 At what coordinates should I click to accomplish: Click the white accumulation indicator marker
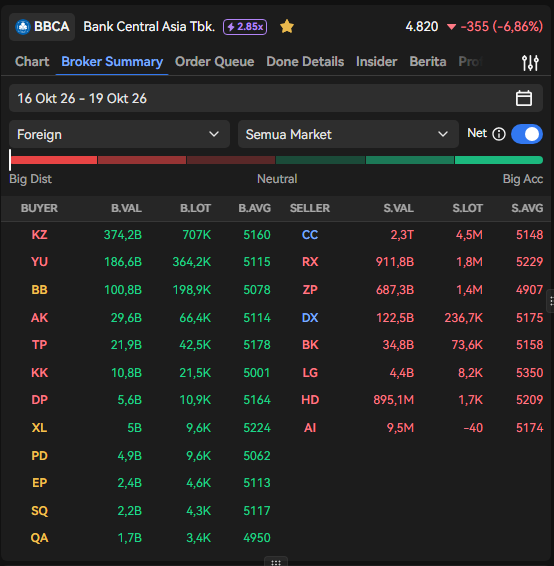coord(10,160)
